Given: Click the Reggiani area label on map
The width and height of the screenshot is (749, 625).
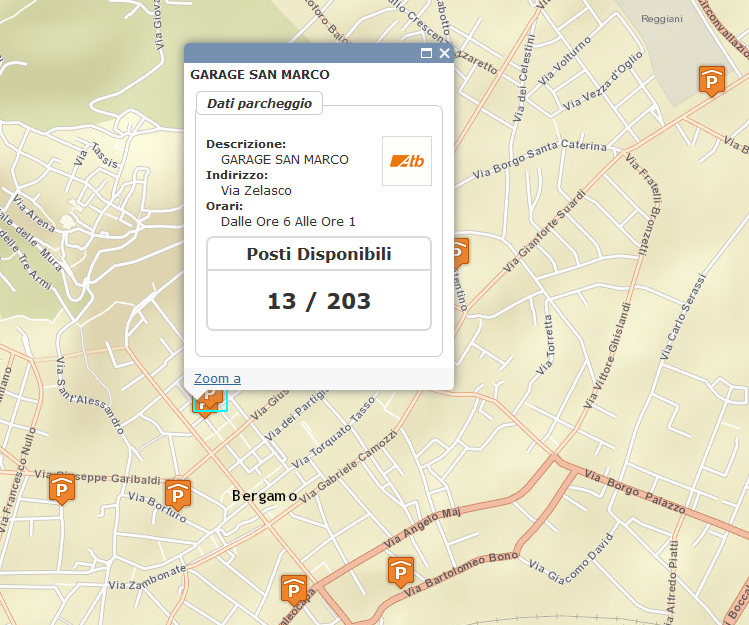Looking at the screenshot, I should 661,19.
